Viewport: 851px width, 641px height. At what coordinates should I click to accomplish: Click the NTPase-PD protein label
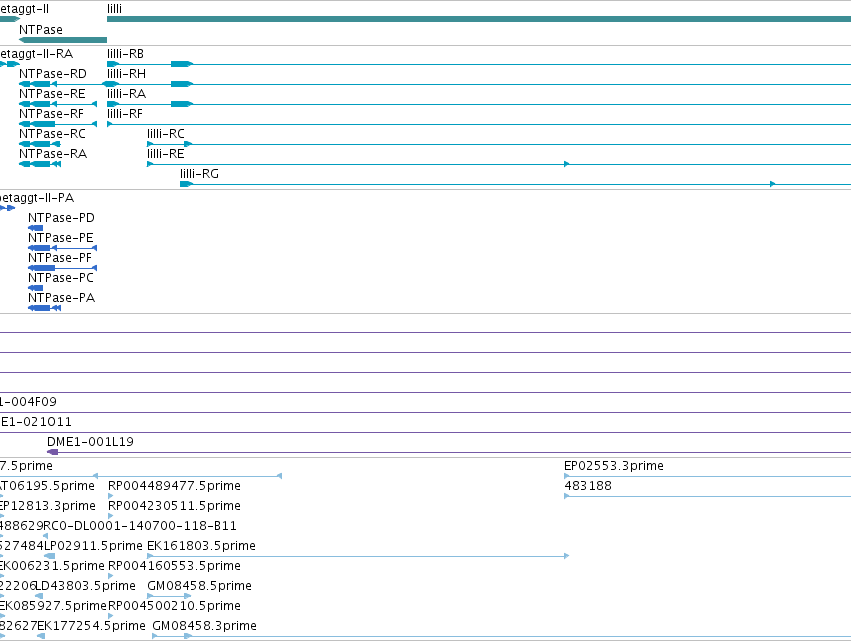(61, 218)
